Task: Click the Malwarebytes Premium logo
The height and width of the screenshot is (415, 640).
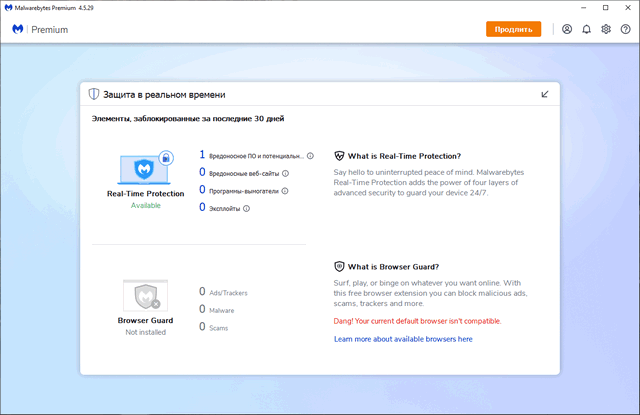Action: tap(40, 30)
